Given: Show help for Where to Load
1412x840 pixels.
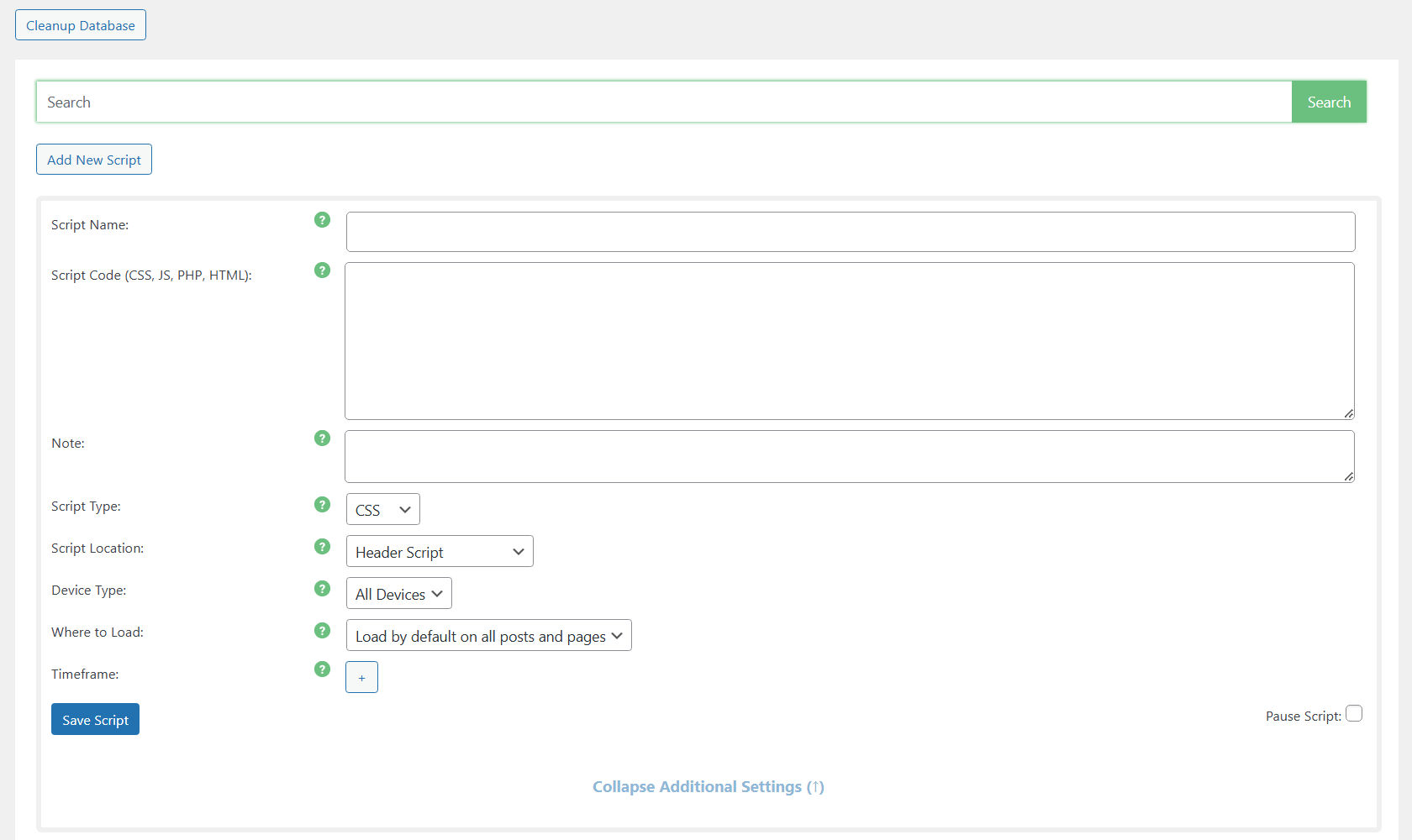Looking at the screenshot, I should point(322,631).
